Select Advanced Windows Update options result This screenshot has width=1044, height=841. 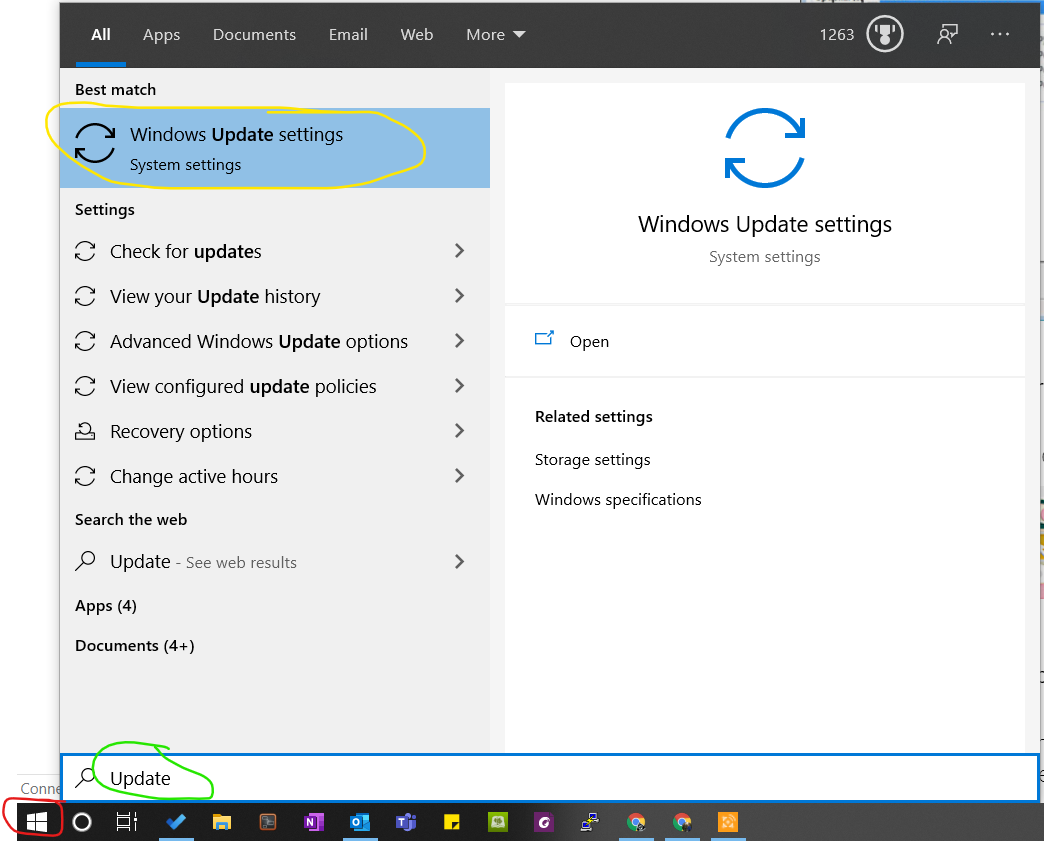pos(274,341)
